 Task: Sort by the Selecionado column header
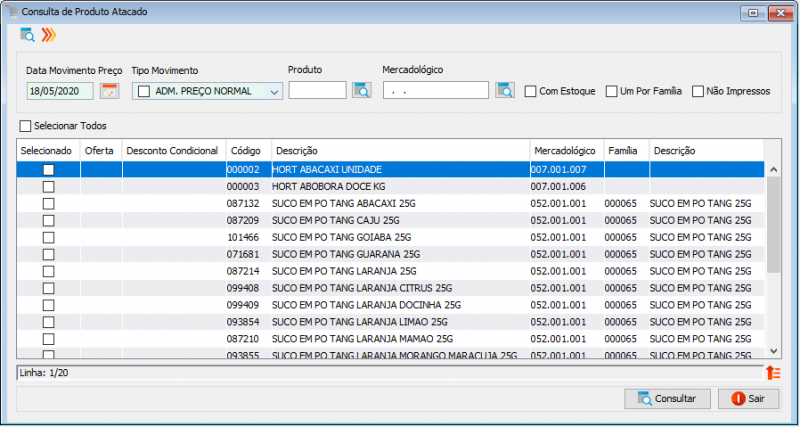(x=46, y=151)
